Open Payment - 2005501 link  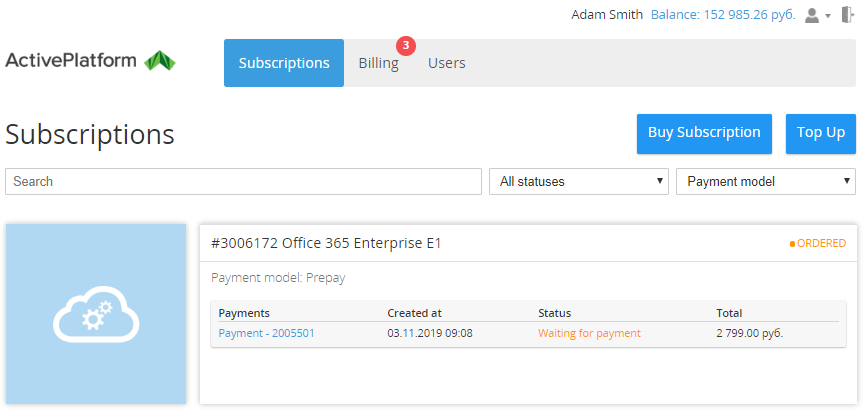click(266, 333)
